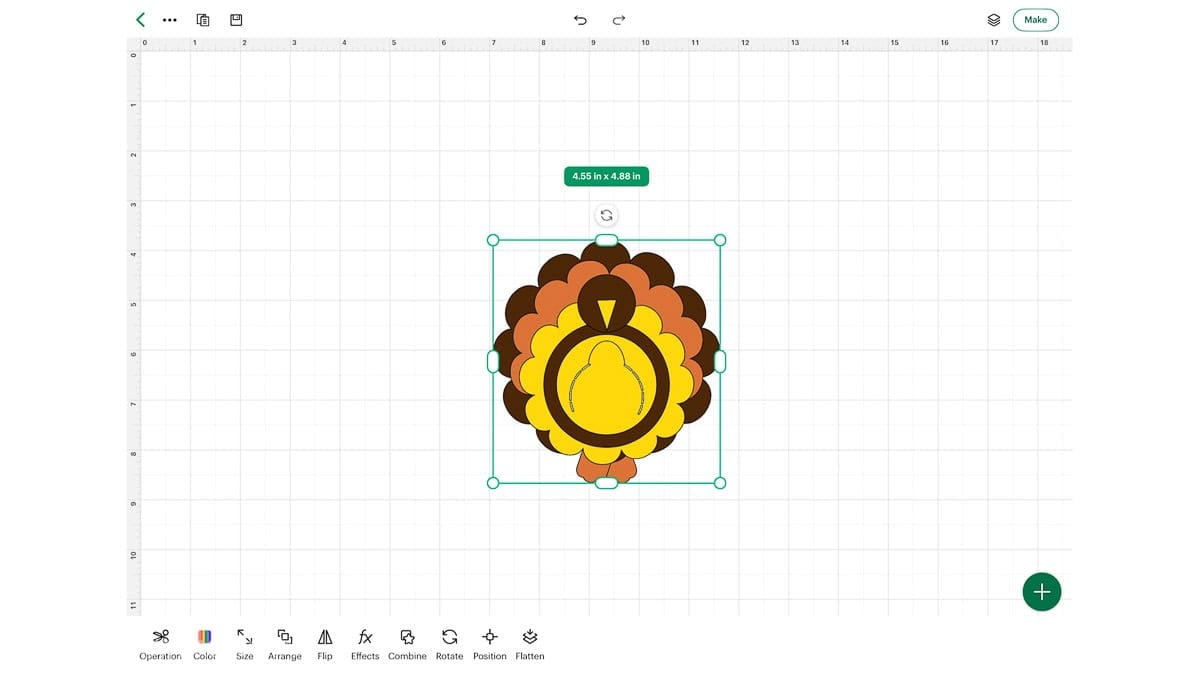
Task: Click the copy/paste clipboard icon
Action: pyautogui.click(x=203, y=20)
